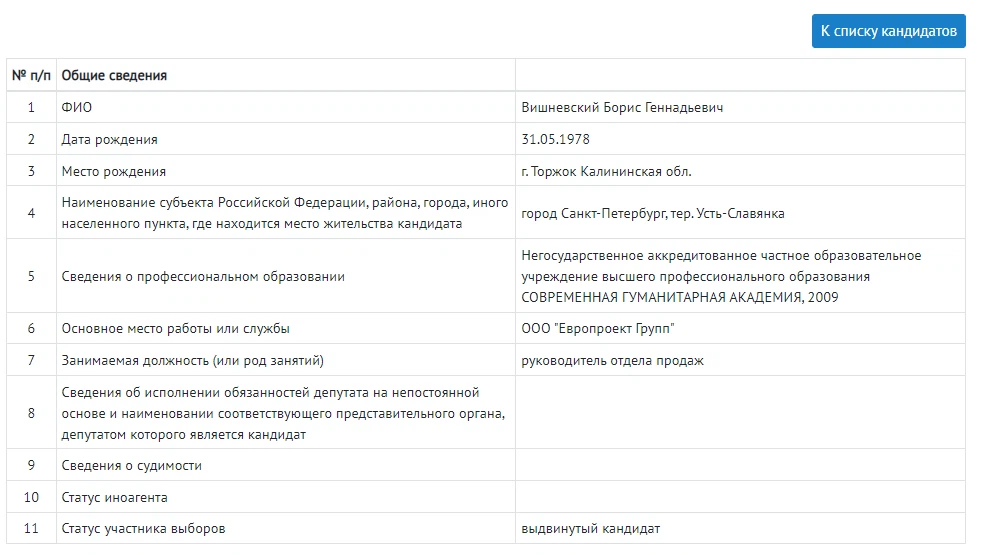Click the status value "выдвинутый кандидат"

tap(590, 529)
